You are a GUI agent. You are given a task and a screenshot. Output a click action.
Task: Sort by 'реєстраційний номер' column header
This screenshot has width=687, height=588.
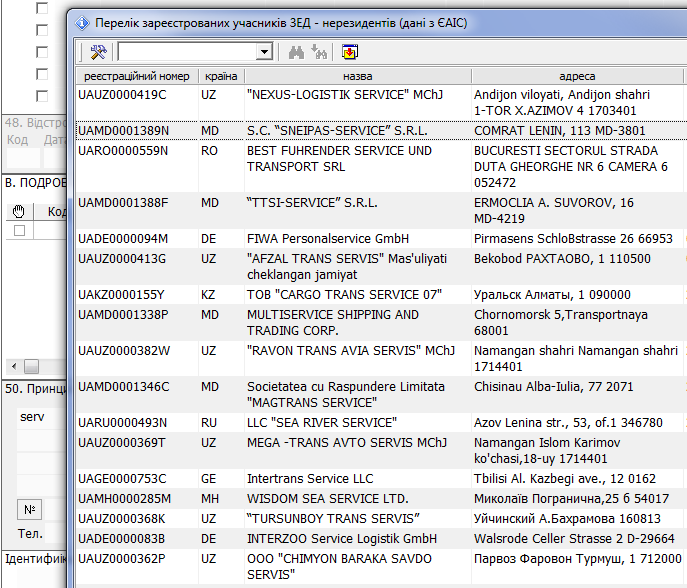pyautogui.click(x=137, y=76)
